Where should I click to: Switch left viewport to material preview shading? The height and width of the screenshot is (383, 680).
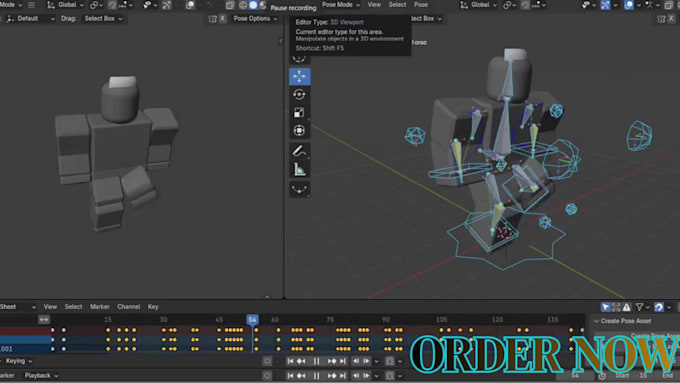click(x=263, y=5)
